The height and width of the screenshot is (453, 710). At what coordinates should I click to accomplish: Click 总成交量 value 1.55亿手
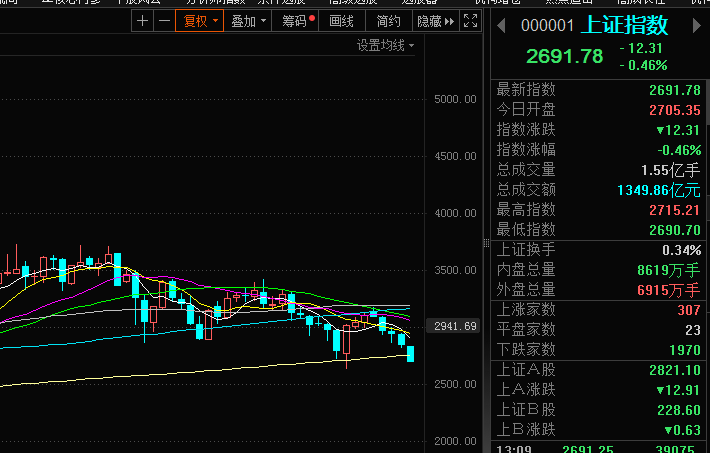pos(671,170)
